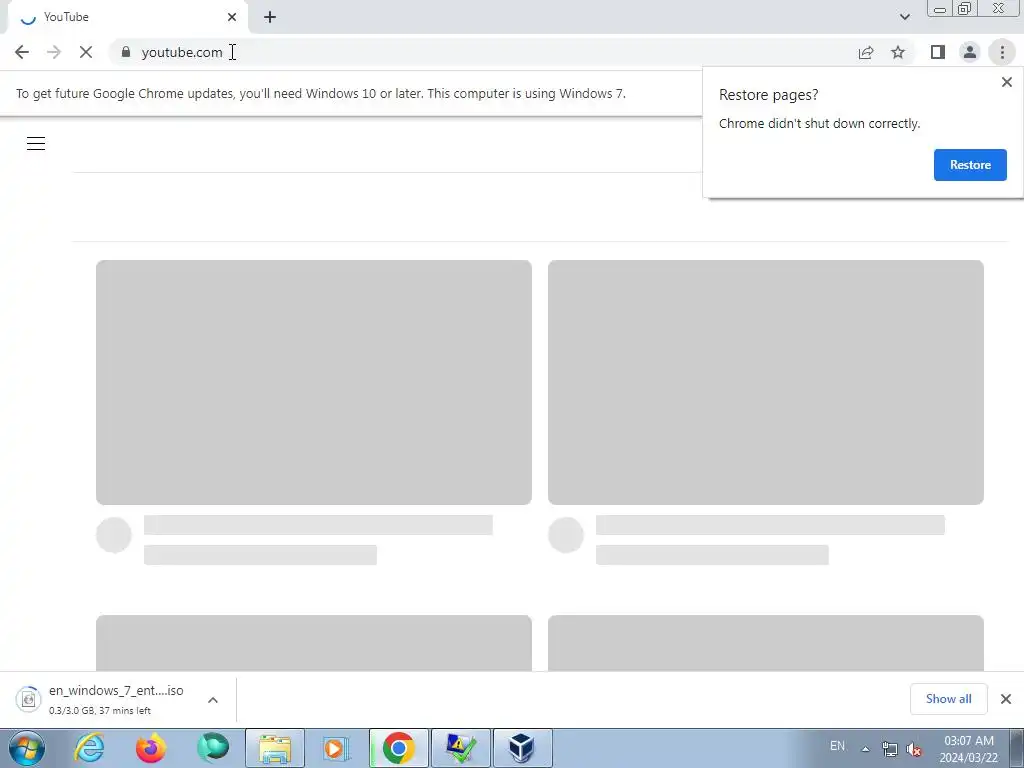Show all downloads

[x=948, y=699]
